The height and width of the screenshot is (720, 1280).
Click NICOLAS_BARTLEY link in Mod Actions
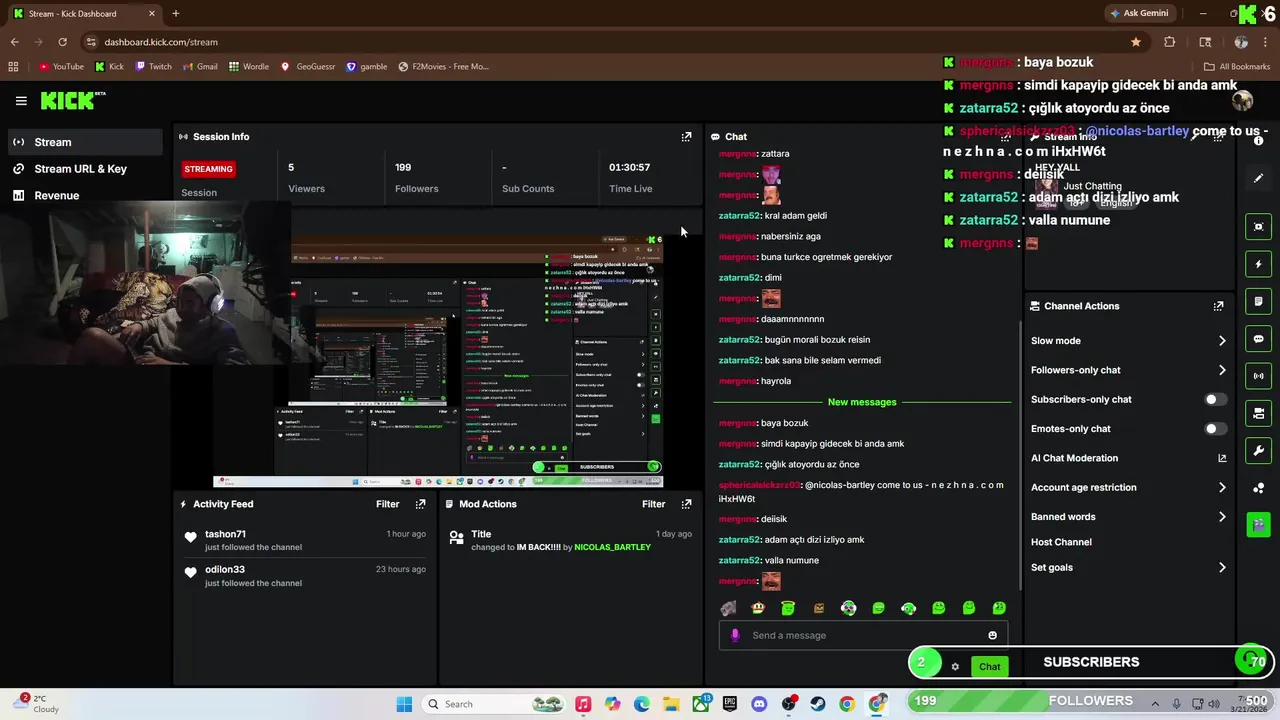coord(612,548)
